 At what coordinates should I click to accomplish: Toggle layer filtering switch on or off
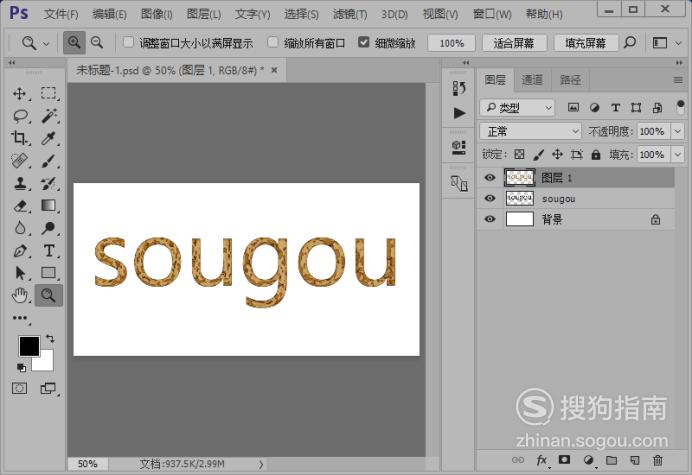pos(680,107)
